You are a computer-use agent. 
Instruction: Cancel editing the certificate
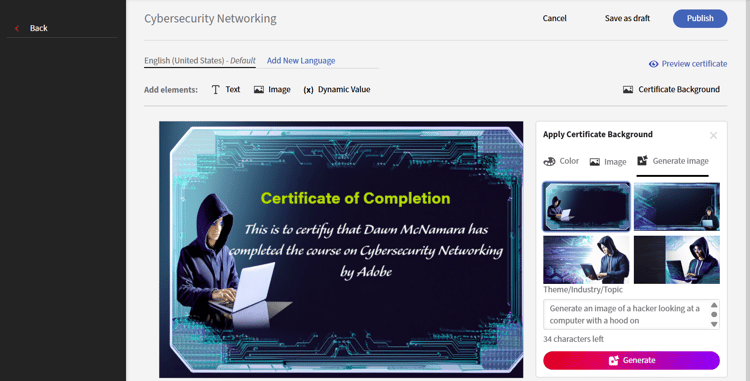tap(554, 18)
